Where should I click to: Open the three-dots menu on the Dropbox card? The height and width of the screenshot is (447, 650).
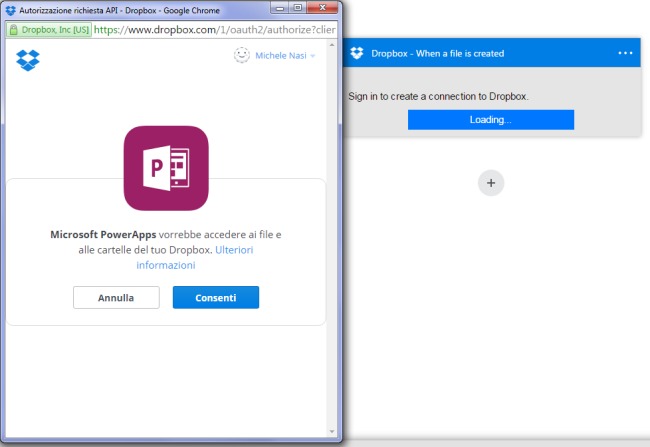625,53
